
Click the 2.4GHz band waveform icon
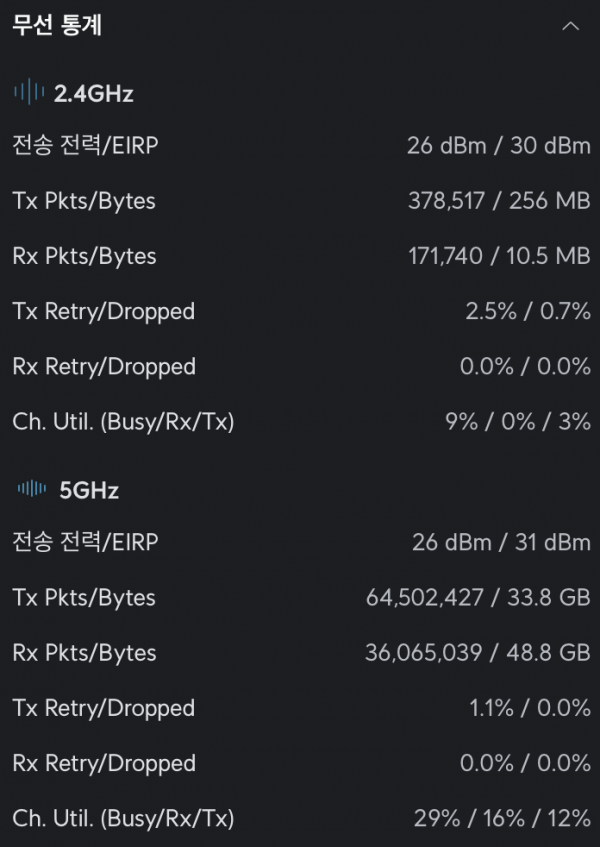click(29, 94)
